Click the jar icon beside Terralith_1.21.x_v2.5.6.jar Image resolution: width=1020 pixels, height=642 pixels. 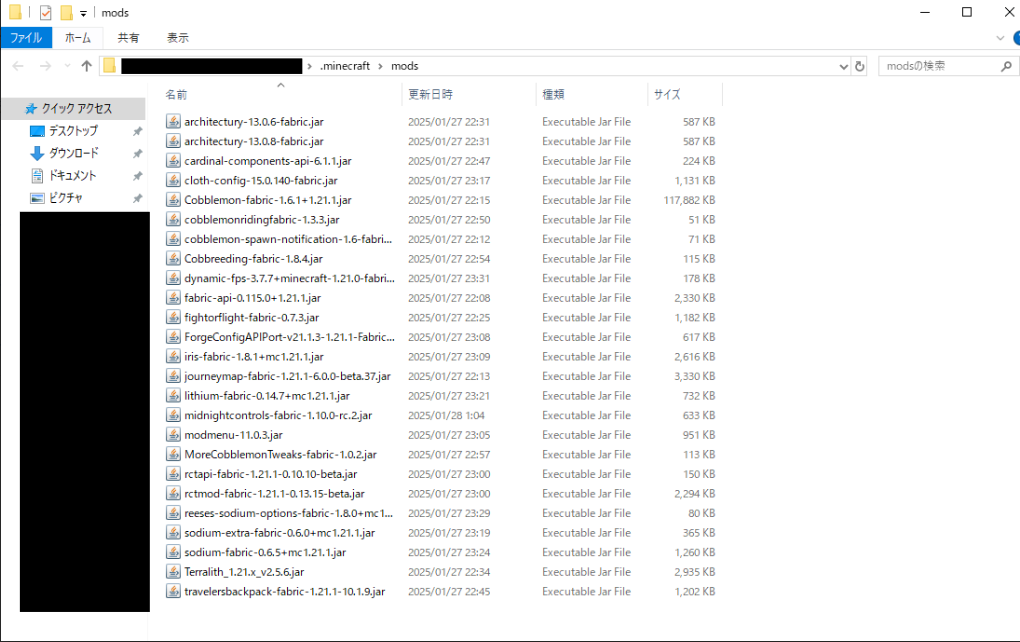tap(173, 572)
